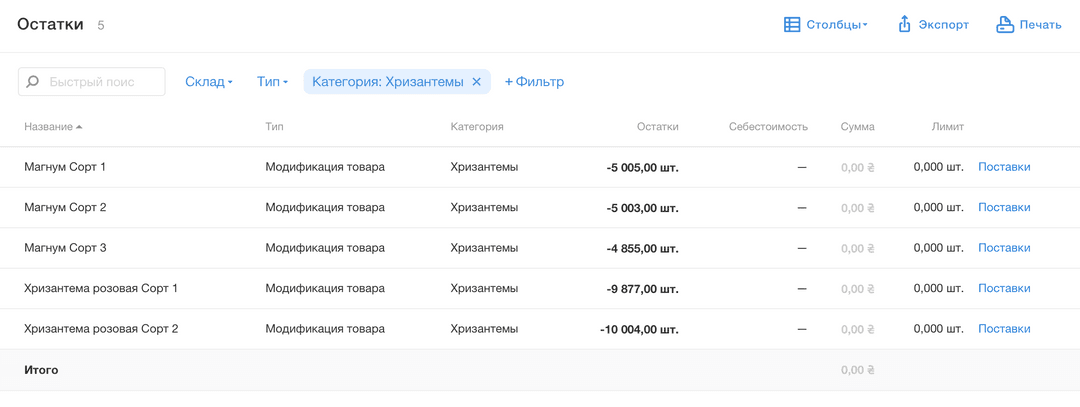Click the sort arrow next to Название
The image size is (1080, 407).
[x=79, y=127]
